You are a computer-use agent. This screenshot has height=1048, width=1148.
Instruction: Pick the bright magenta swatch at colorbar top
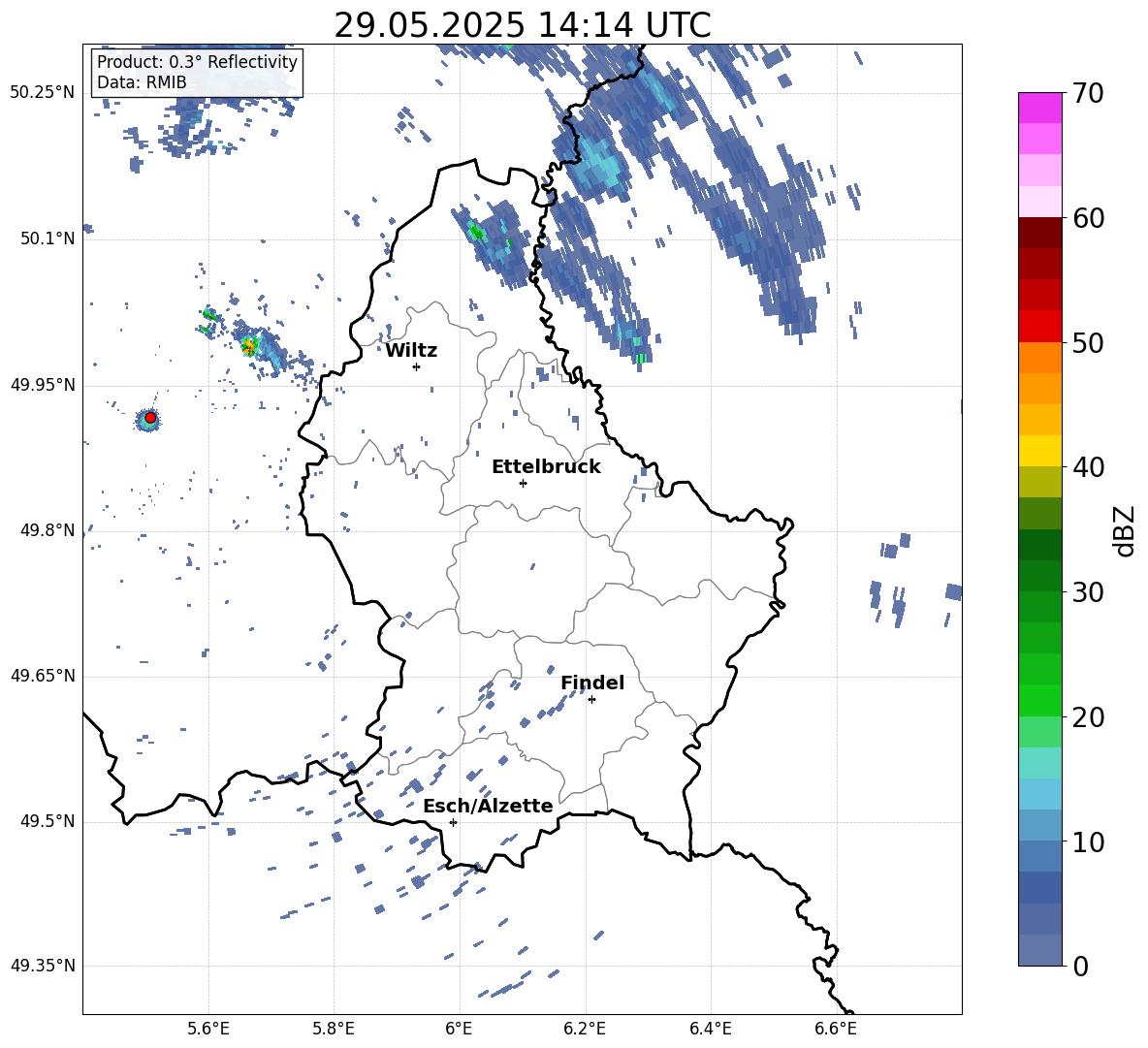click(1040, 109)
